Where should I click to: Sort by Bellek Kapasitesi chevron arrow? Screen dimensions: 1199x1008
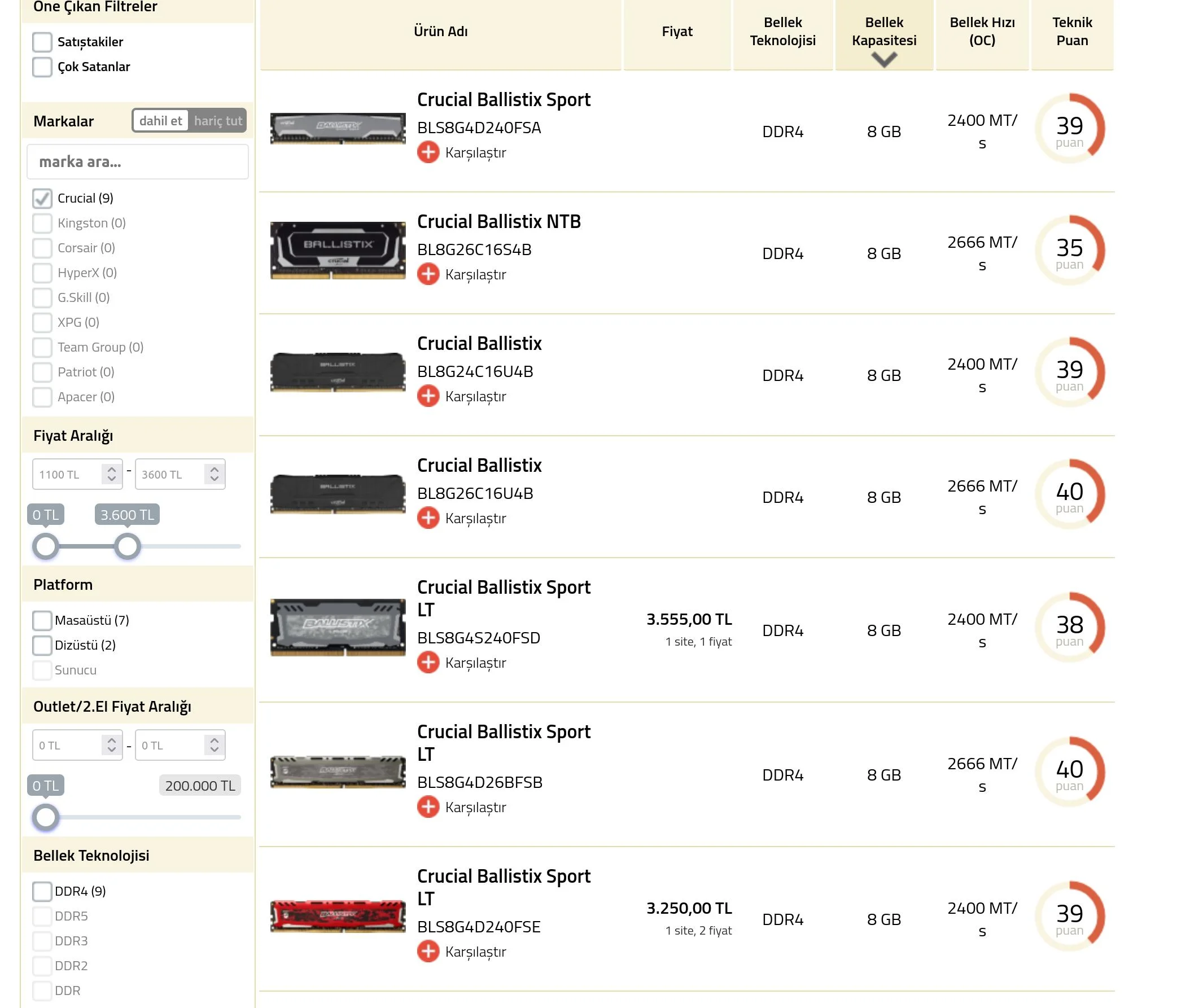point(883,59)
